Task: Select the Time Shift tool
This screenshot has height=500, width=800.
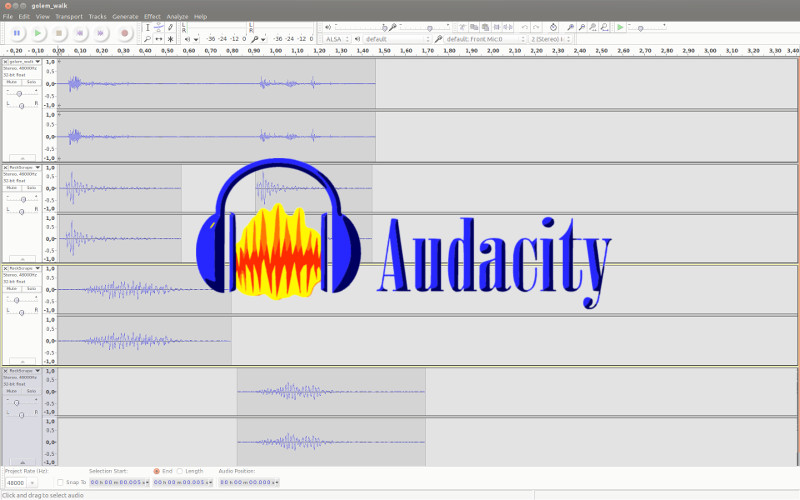Action: pos(159,39)
